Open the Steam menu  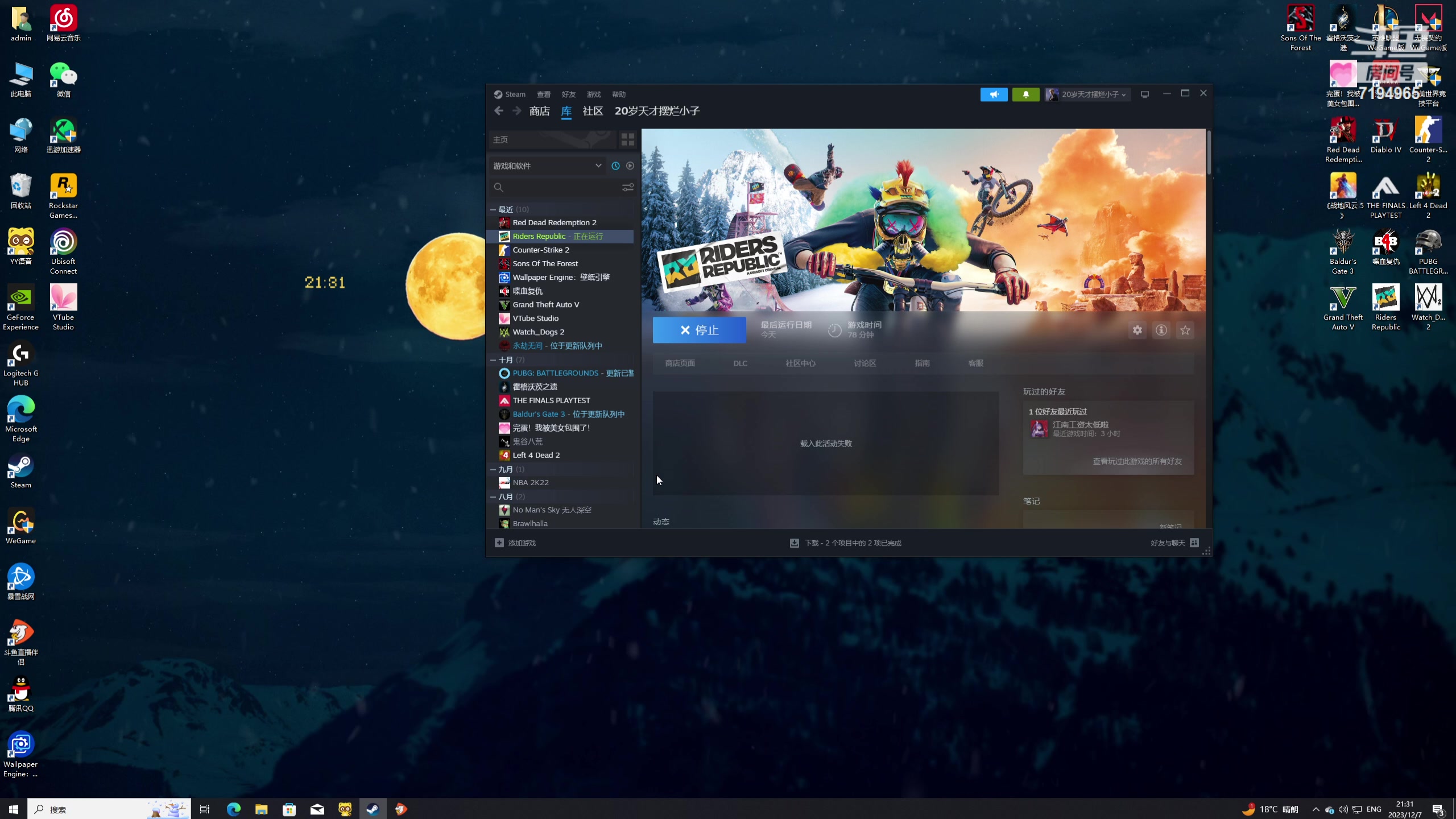[x=510, y=94]
